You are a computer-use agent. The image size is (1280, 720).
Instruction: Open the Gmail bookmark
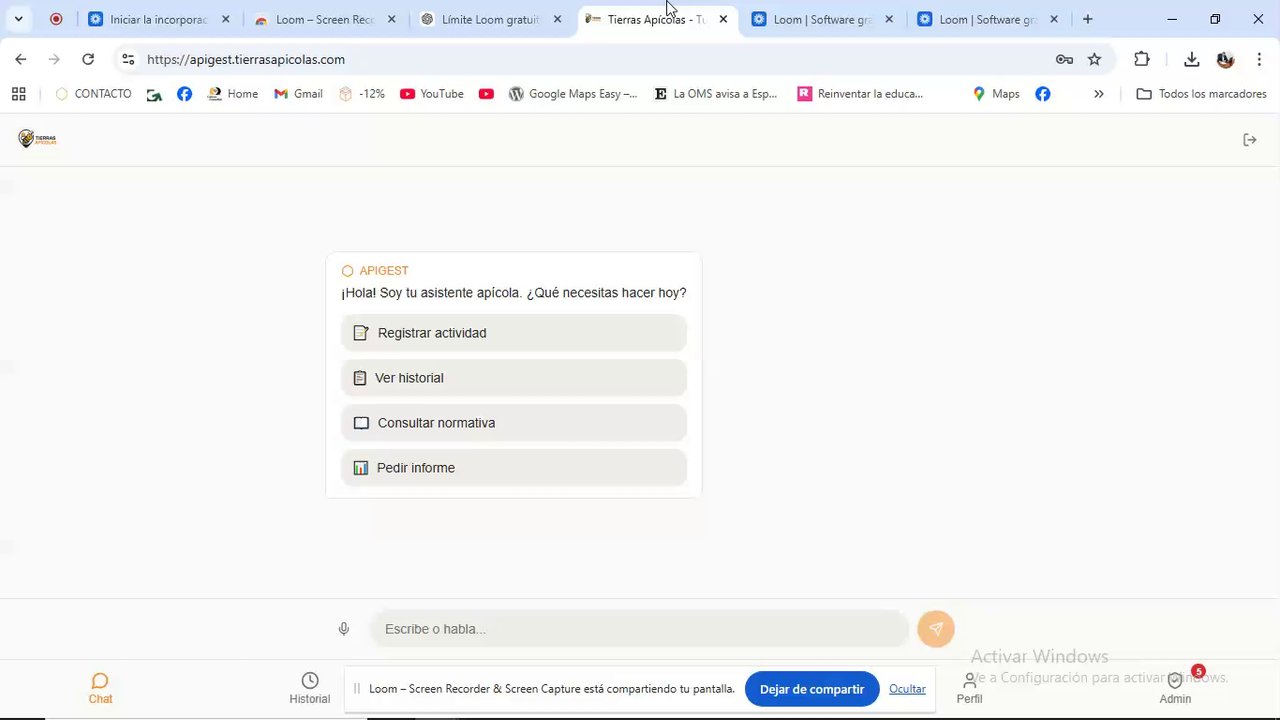point(298,94)
